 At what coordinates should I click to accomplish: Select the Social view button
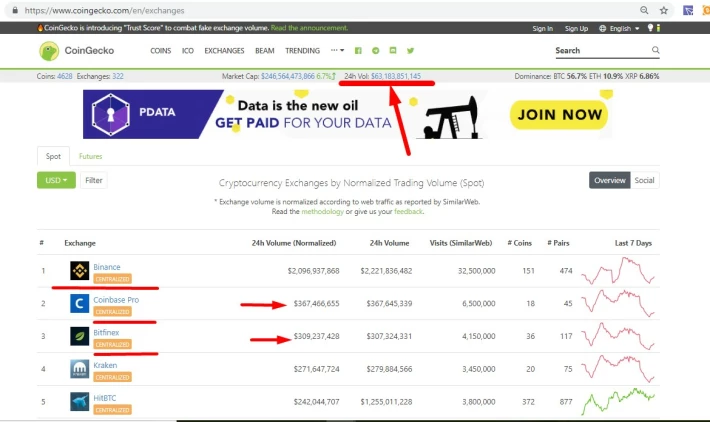coord(644,180)
